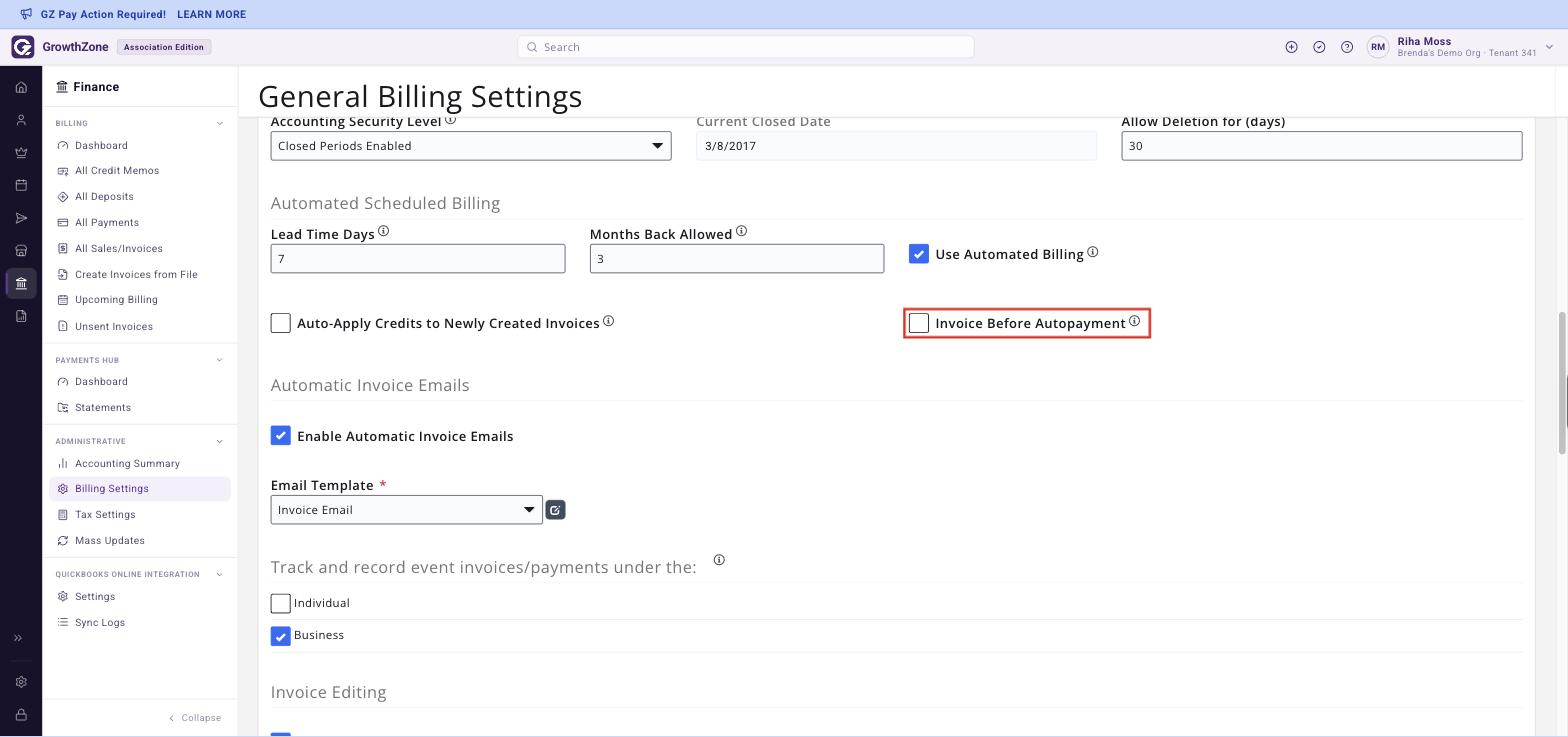Click the Collapse sidebar button

point(195,718)
